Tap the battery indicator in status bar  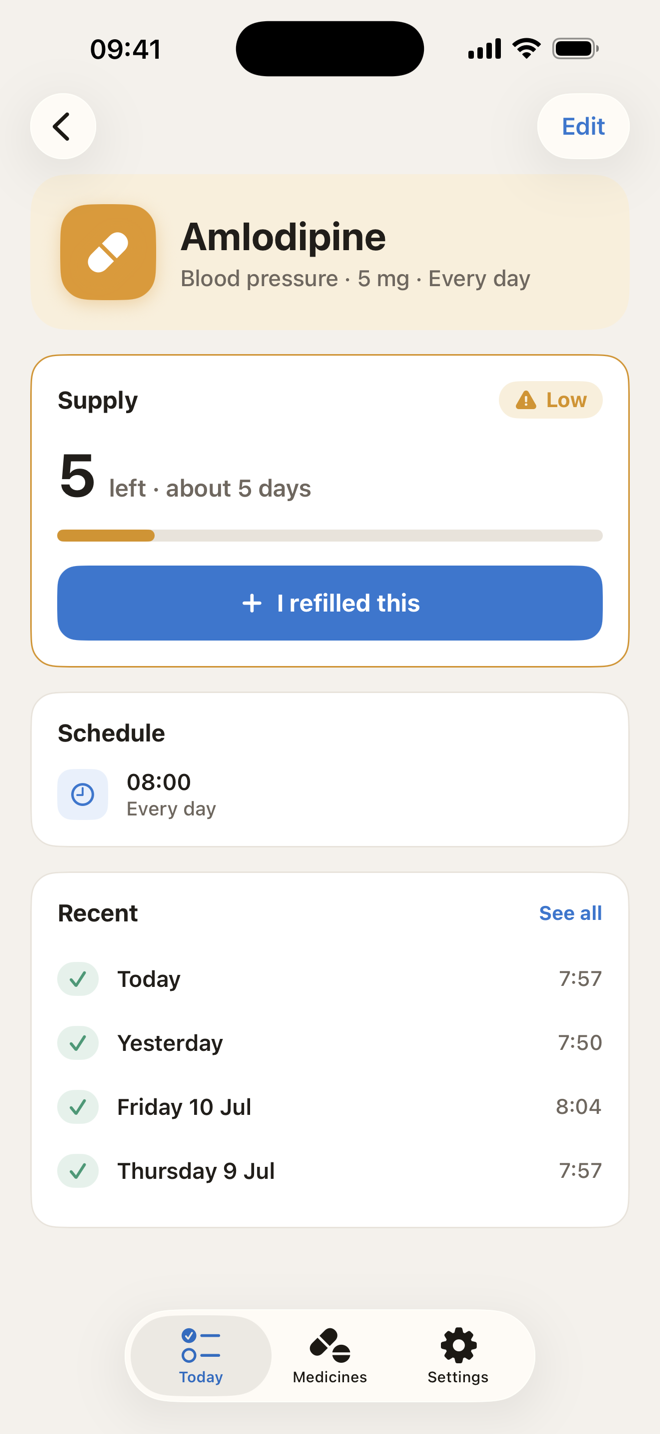[x=575, y=48]
